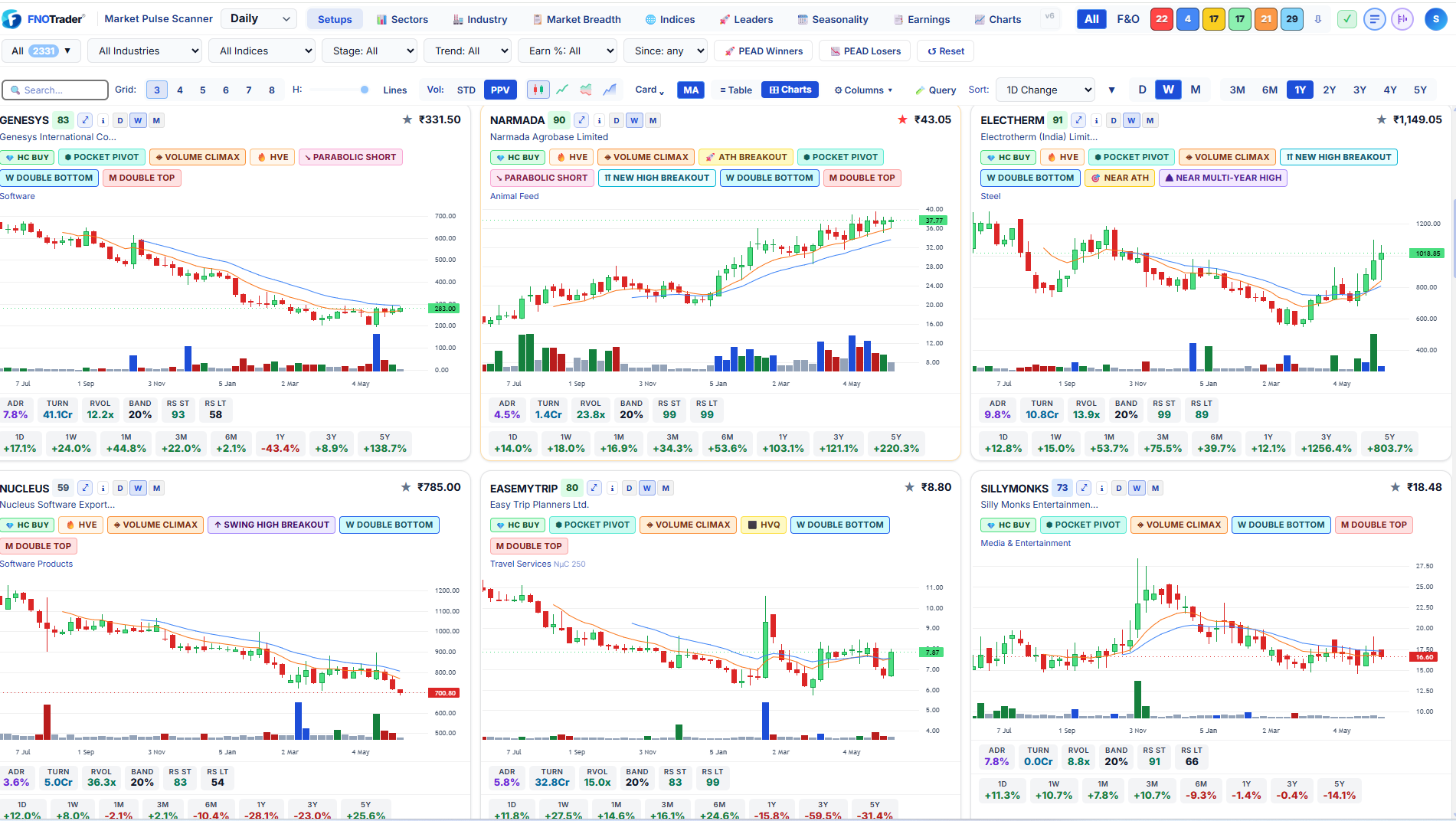Go to the Earnings tab
Viewport: 1456px width, 821px height.
[x=921, y=19]
